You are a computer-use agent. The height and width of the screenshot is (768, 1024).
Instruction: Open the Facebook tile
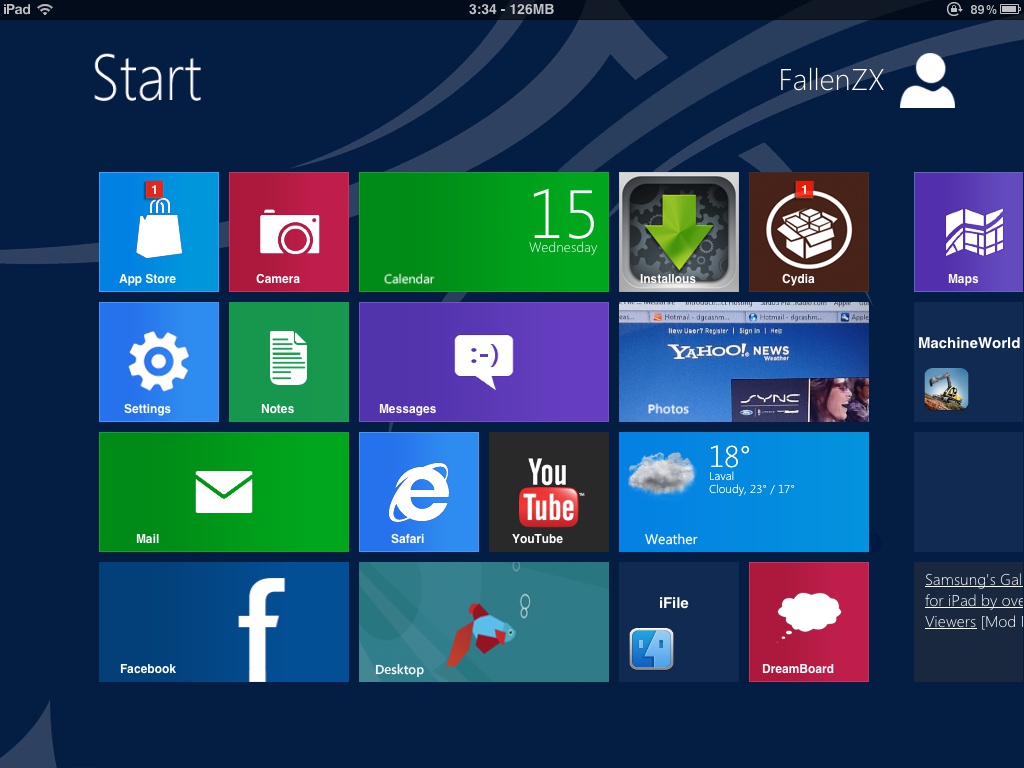pos(224,622)
